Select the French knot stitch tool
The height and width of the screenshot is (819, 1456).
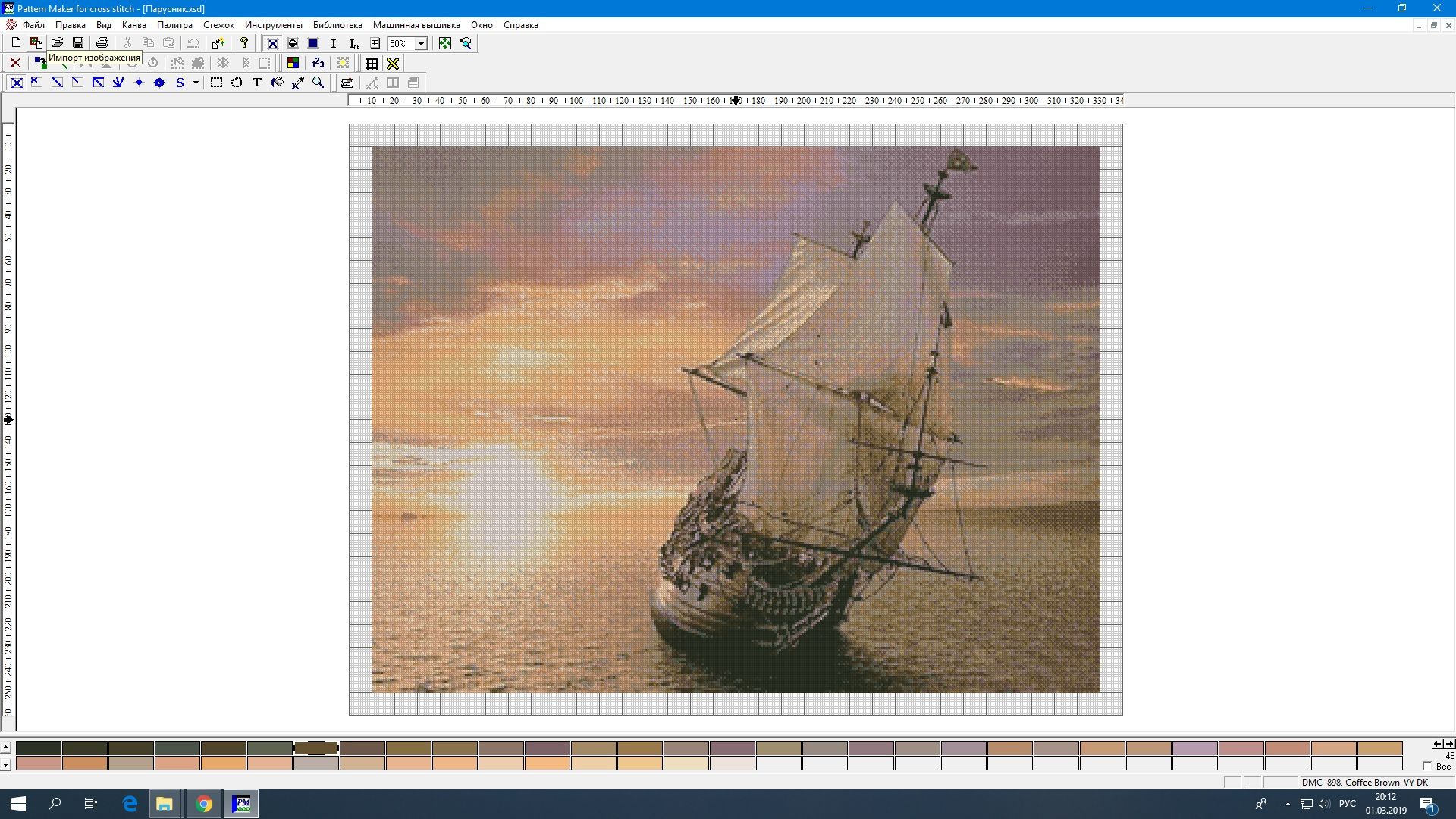(139, 83)
